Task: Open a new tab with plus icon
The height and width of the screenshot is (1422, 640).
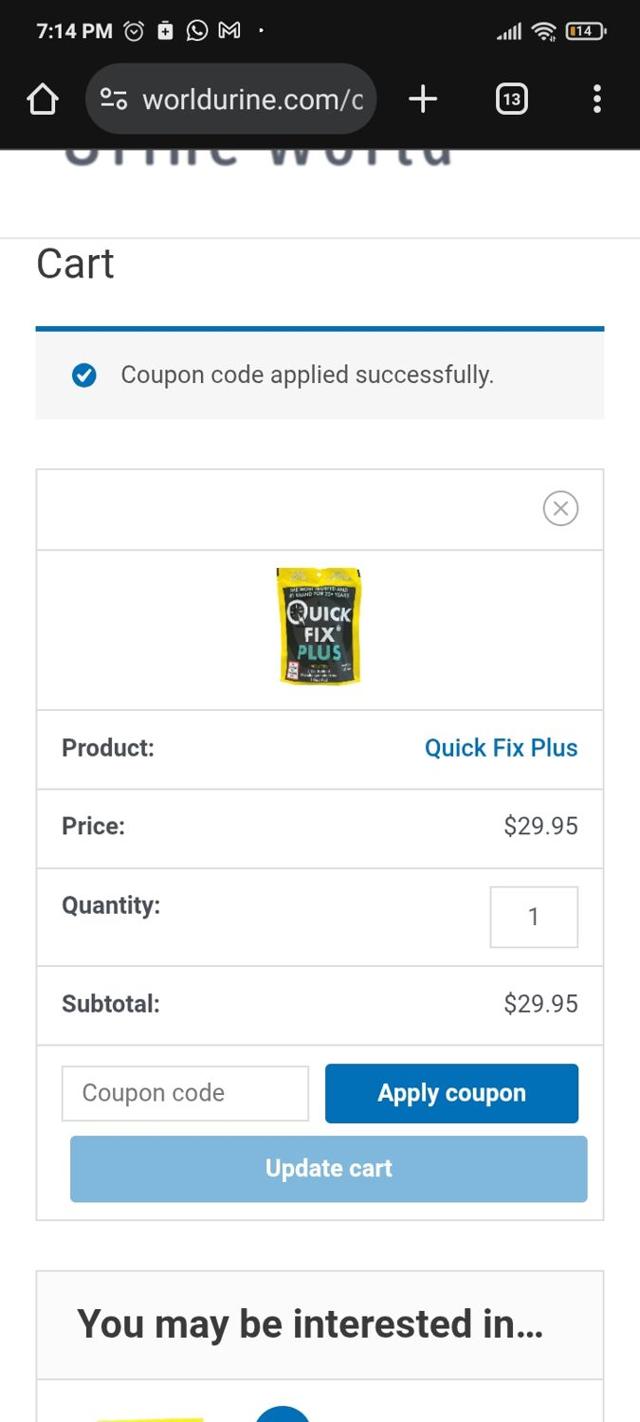Action: 423,99
